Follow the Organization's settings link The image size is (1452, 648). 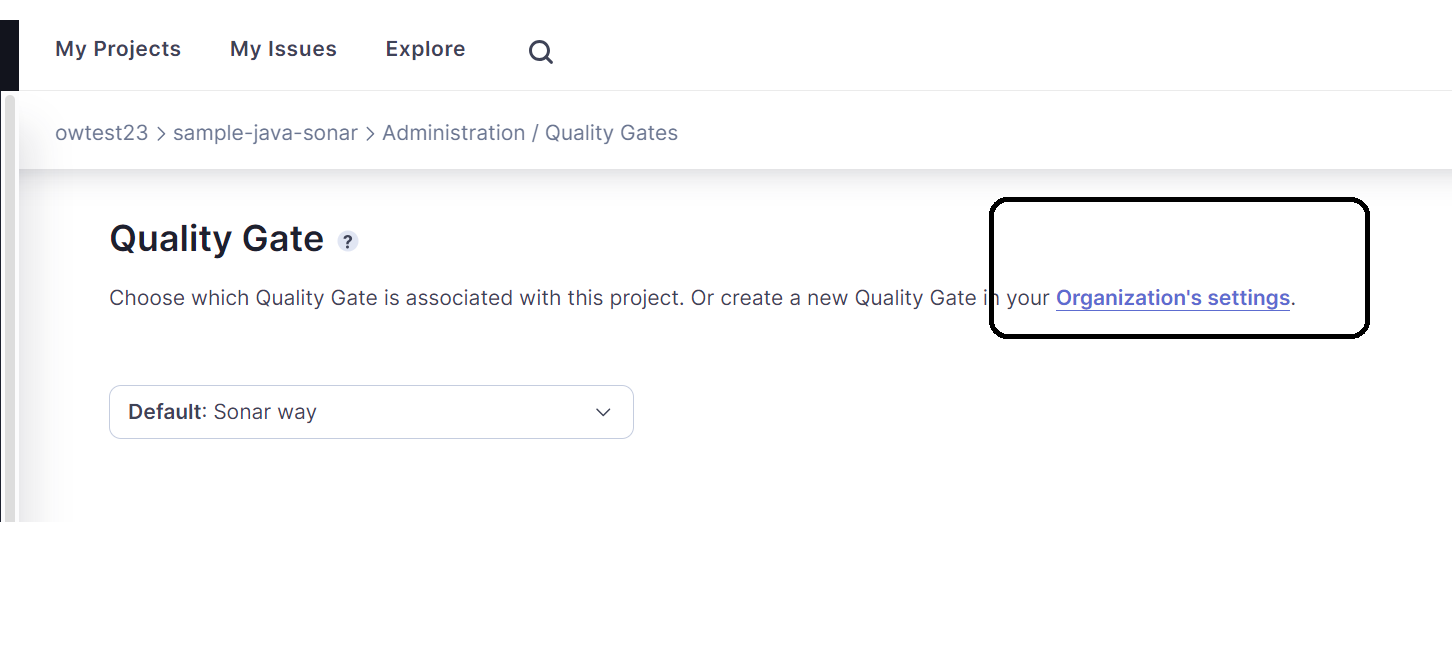pyautogui.click(x=1172, y=298)
